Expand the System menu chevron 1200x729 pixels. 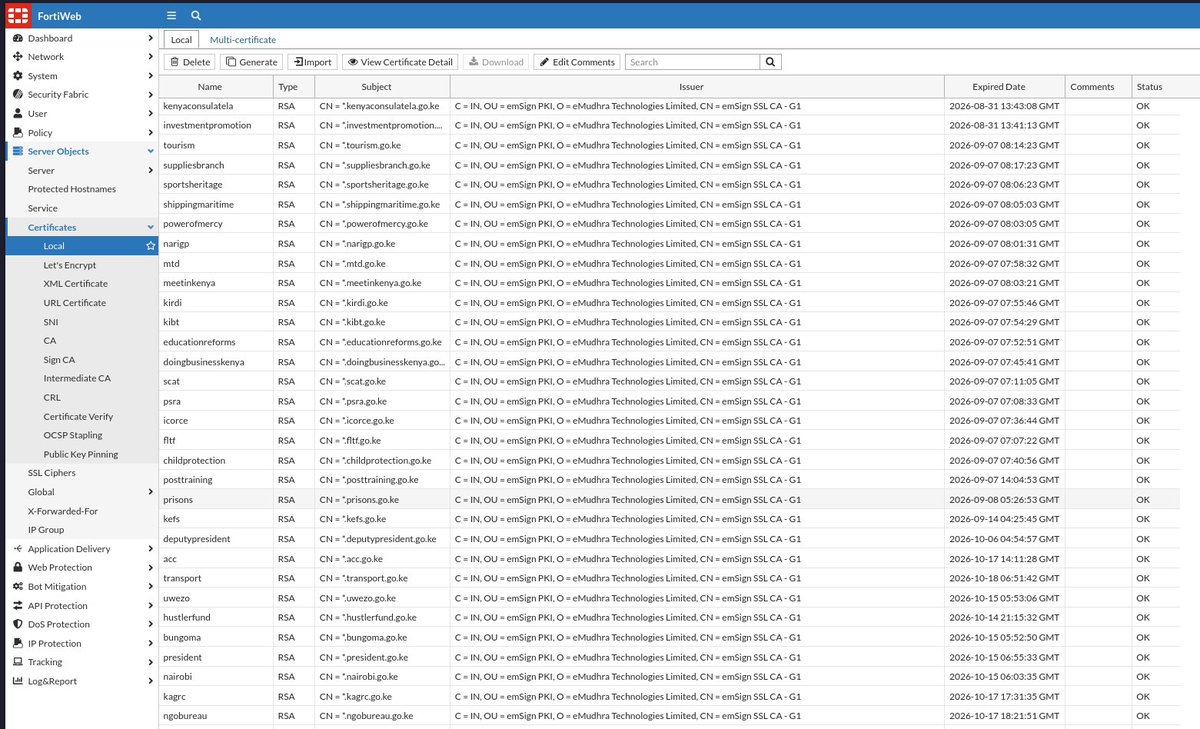tap(150, 76)
